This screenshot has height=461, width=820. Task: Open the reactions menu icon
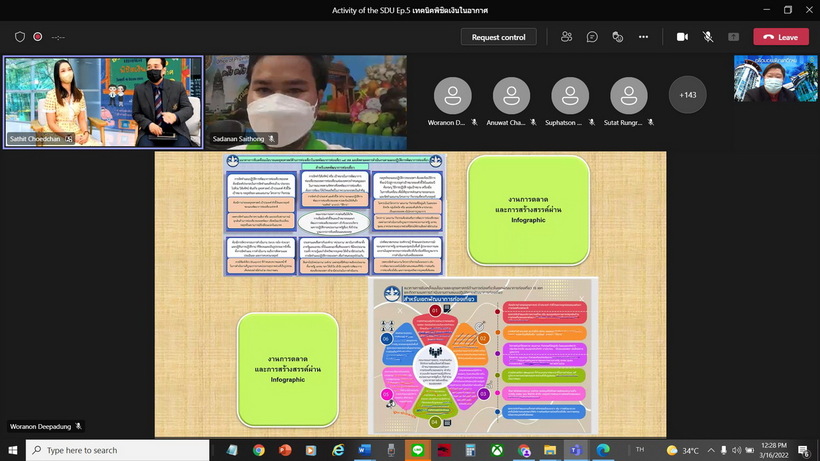click(x=617, y=37)
